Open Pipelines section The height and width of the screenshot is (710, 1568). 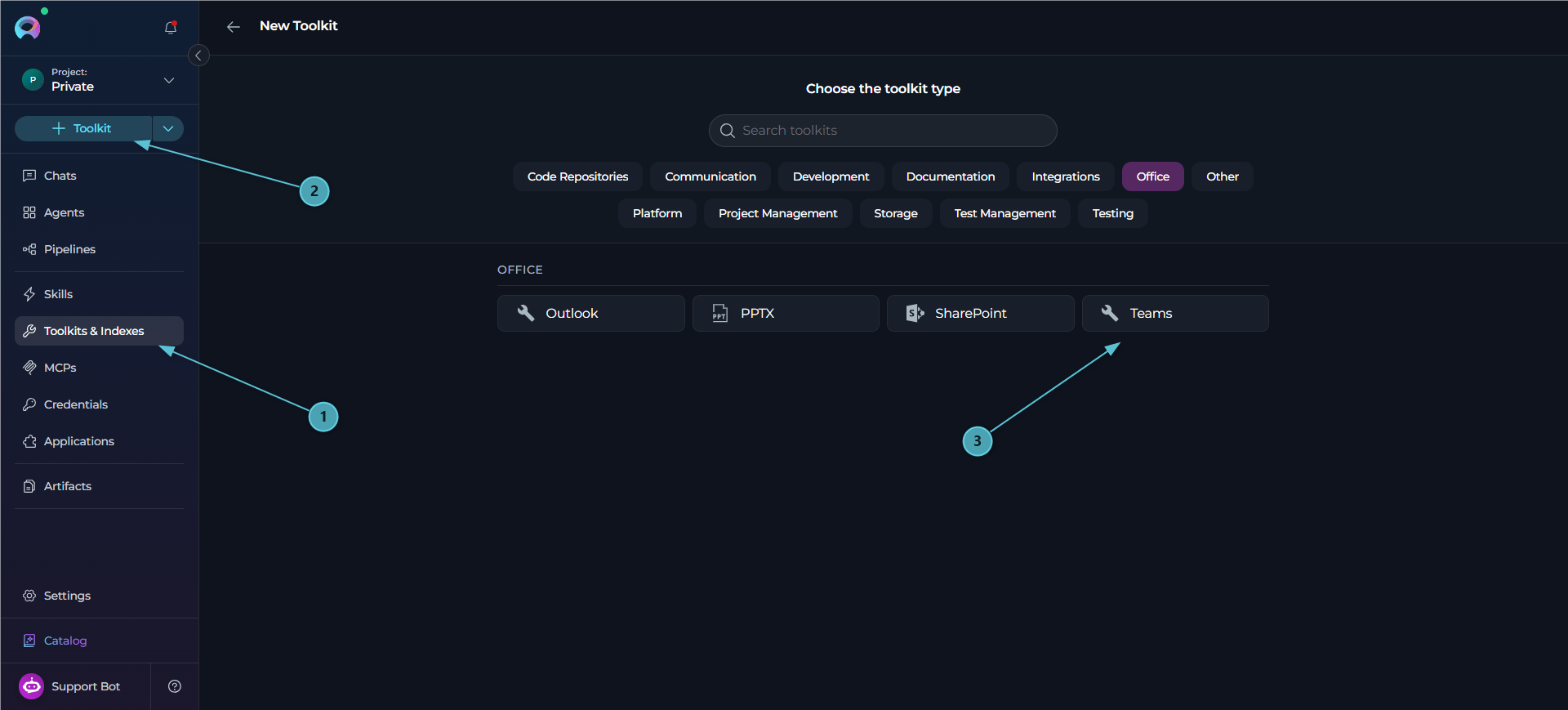(x=99, y=249)
